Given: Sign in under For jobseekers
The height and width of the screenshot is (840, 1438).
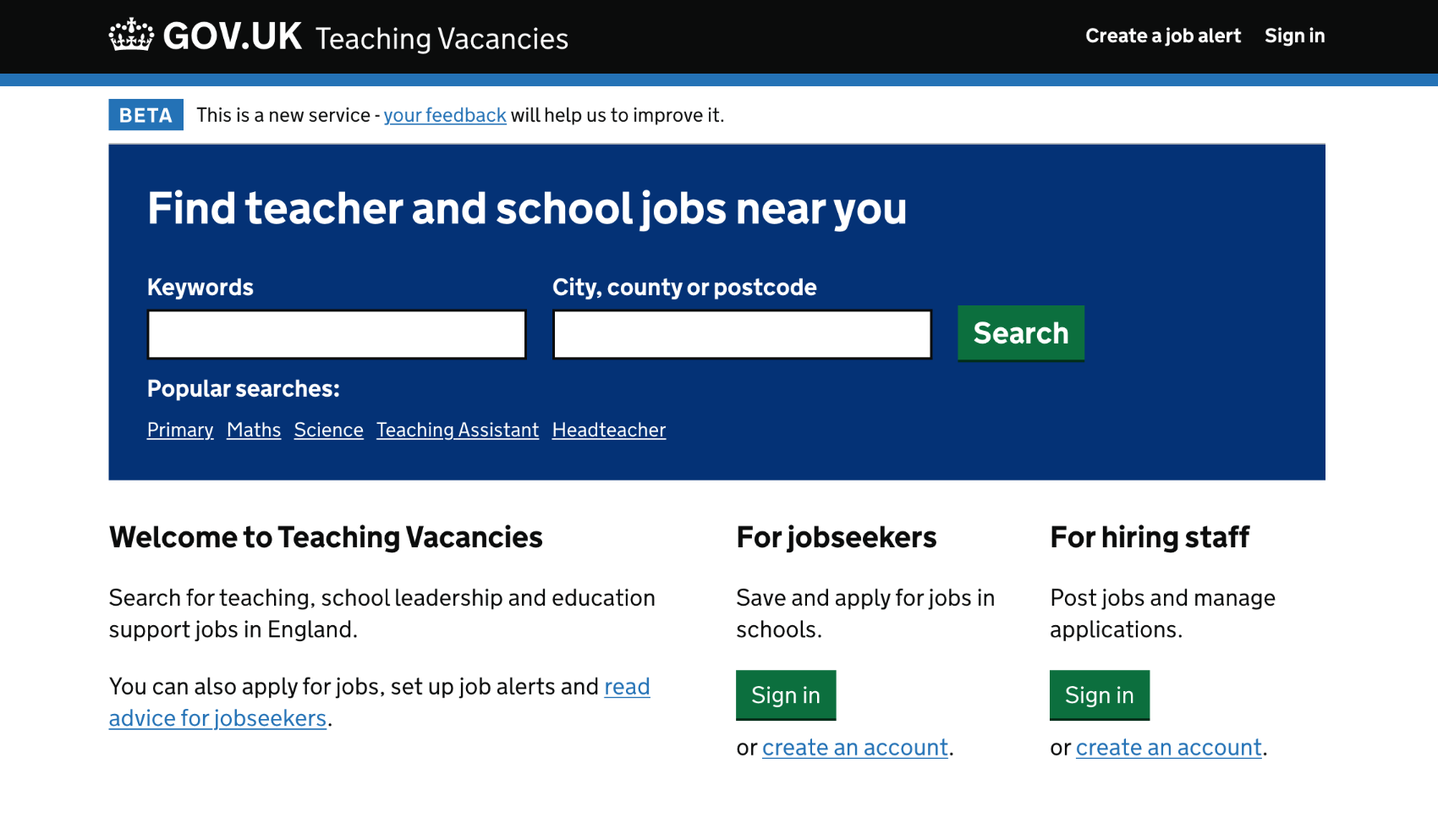Looking at the screenshot, I should click(x=786, y=695).
